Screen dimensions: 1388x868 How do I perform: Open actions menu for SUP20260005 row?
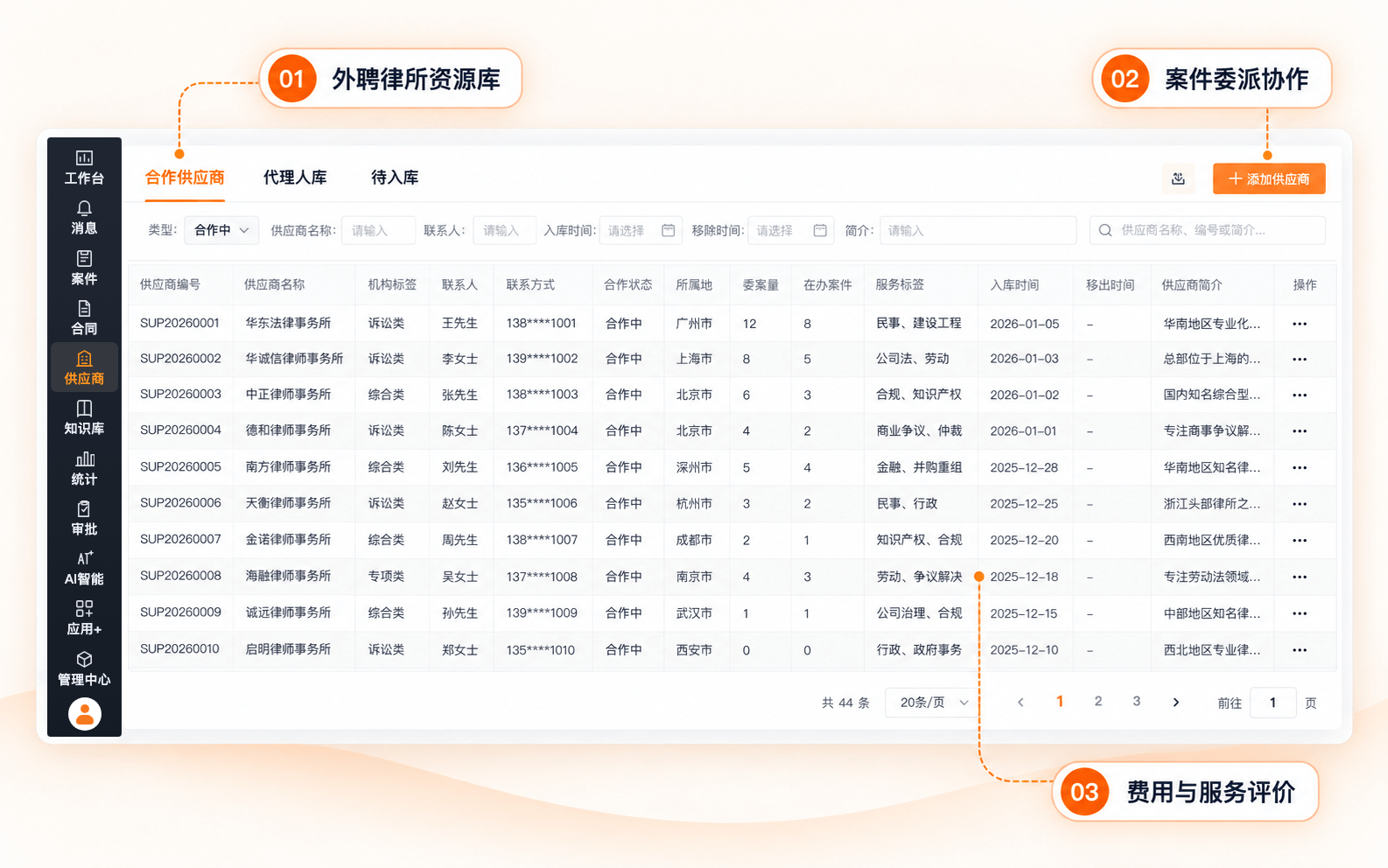[1300, 467]
